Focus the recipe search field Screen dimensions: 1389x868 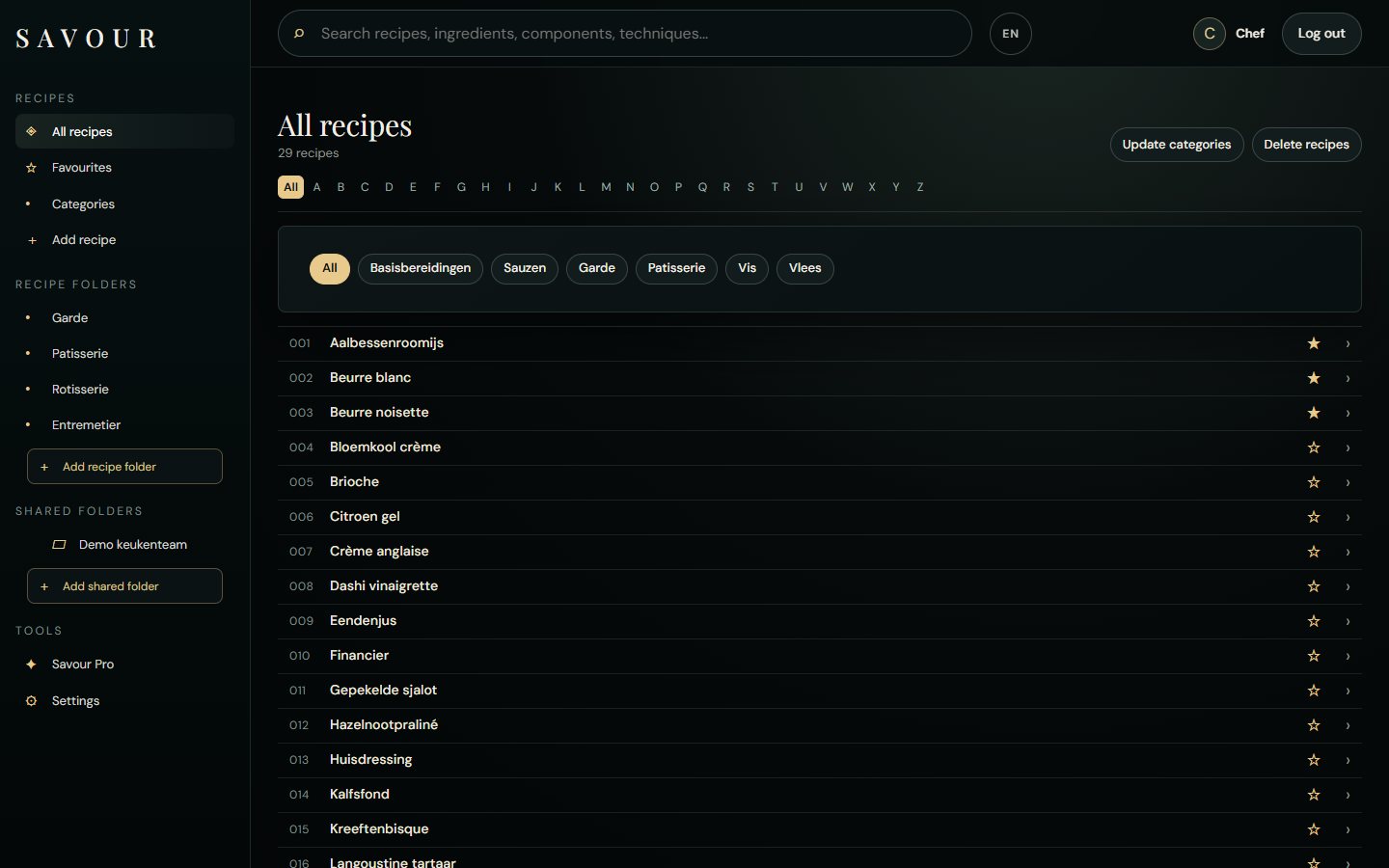pyautogui.click(x=624, y=34)
